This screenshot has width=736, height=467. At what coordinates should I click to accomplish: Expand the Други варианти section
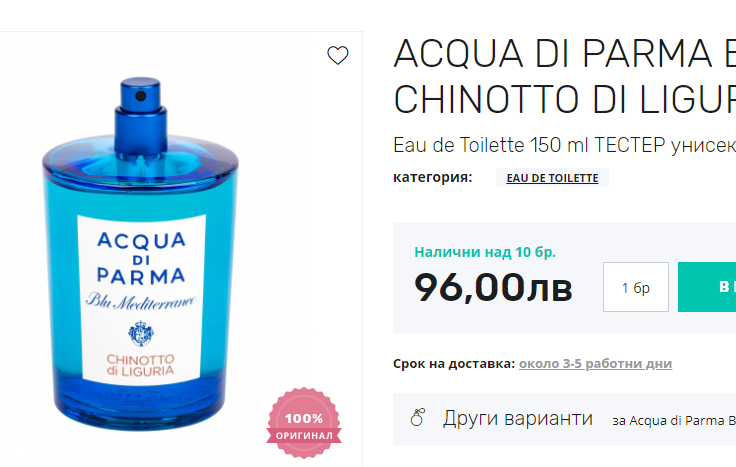(518, 418)
